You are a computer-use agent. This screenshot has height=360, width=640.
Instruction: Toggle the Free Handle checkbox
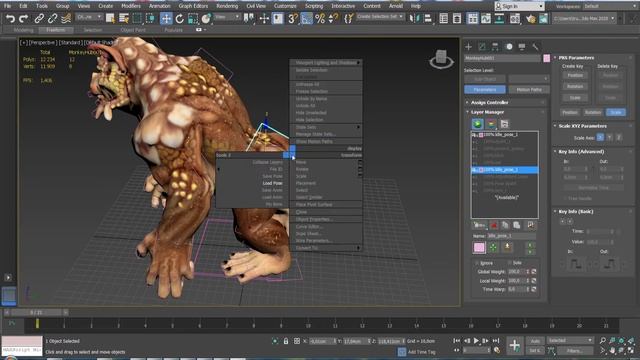point(566,198)
